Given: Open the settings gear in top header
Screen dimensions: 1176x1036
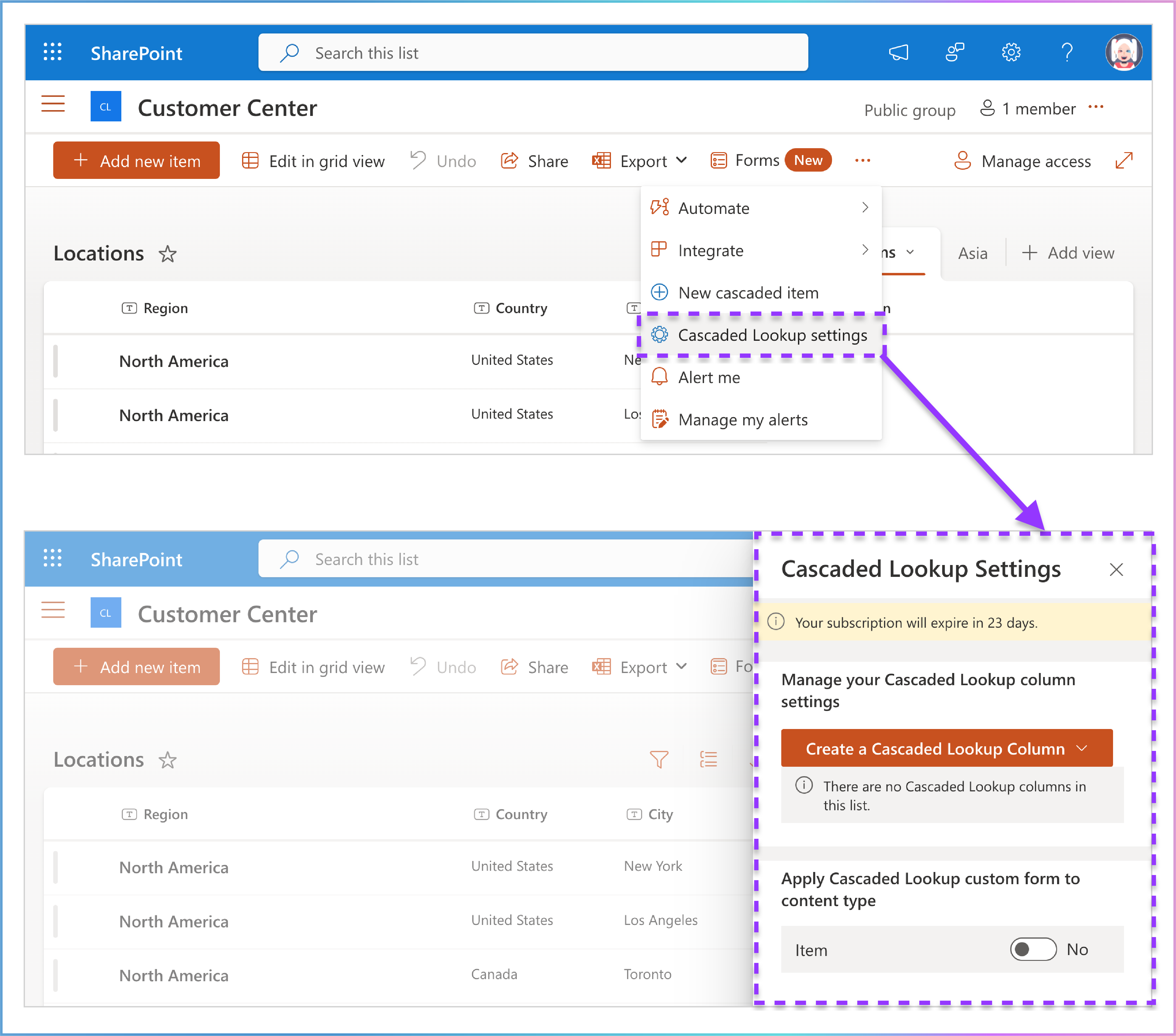Looking at the screenshot, I should (1011, 52).
